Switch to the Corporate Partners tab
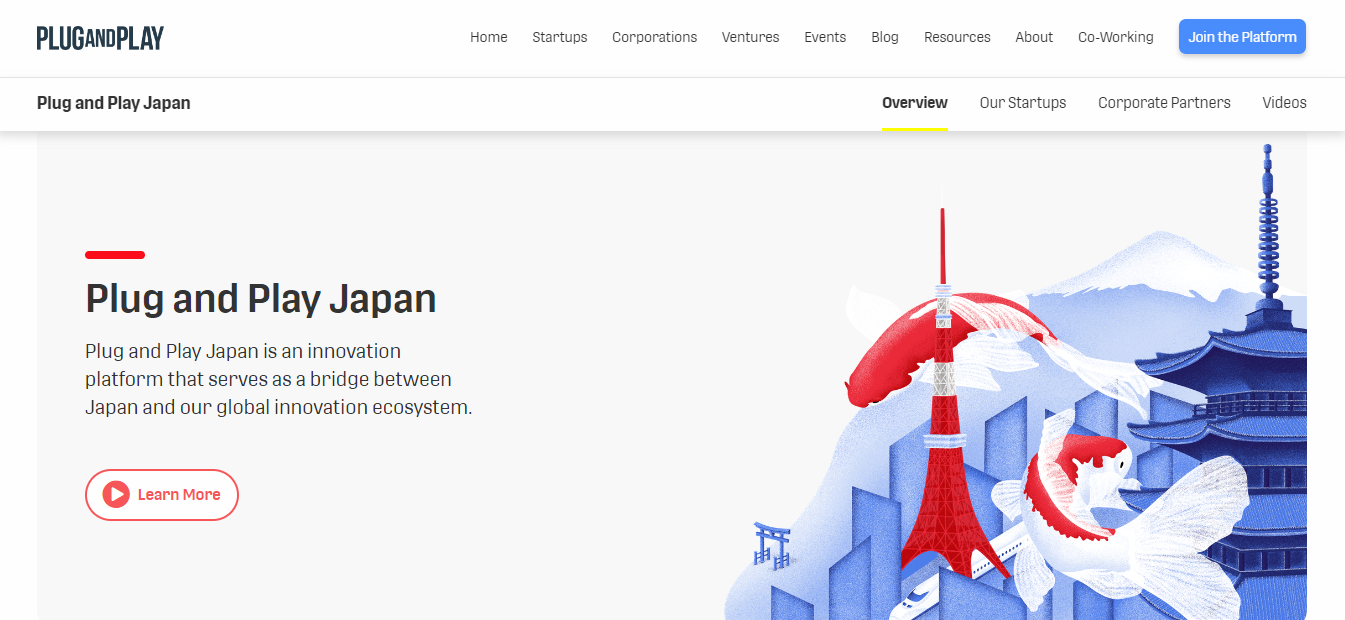 click(1164, 103)
